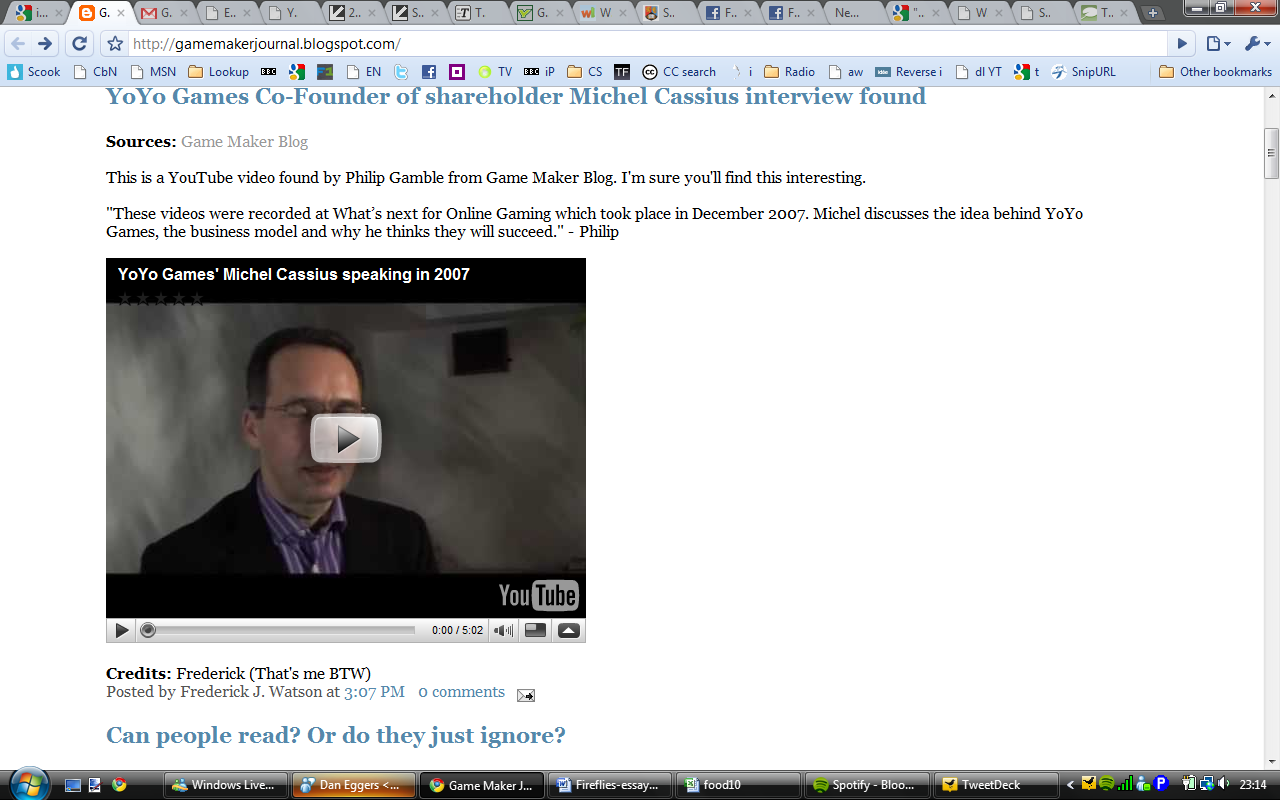Click the email post envelope icon
This screenshot has width=1280, height=800.
526,695
